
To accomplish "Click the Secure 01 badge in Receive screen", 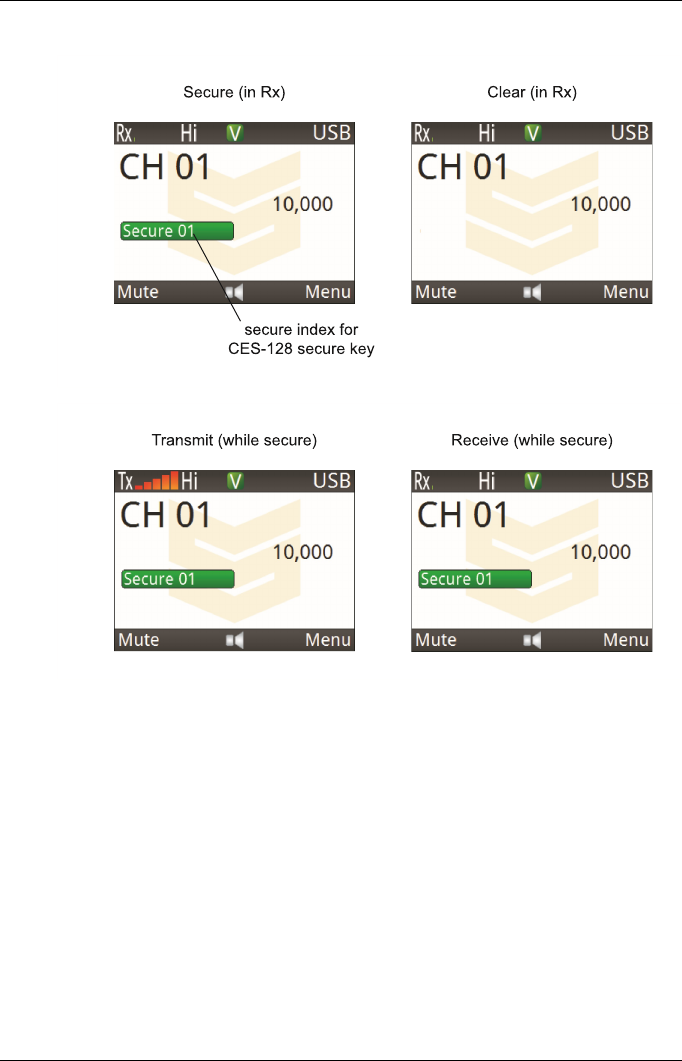I will 475,579.
